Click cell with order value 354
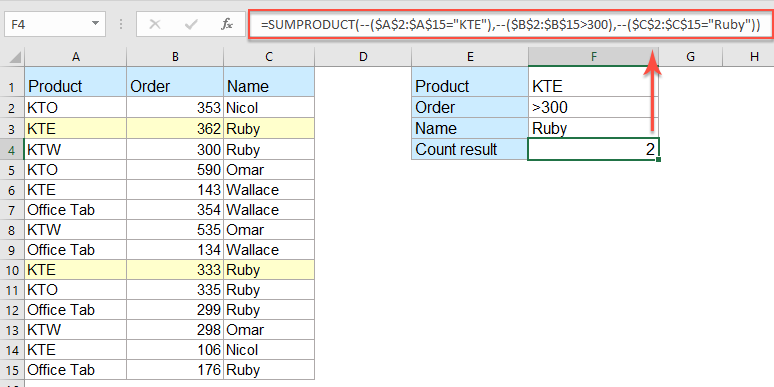The image size is (774, 387). (175, 210)
